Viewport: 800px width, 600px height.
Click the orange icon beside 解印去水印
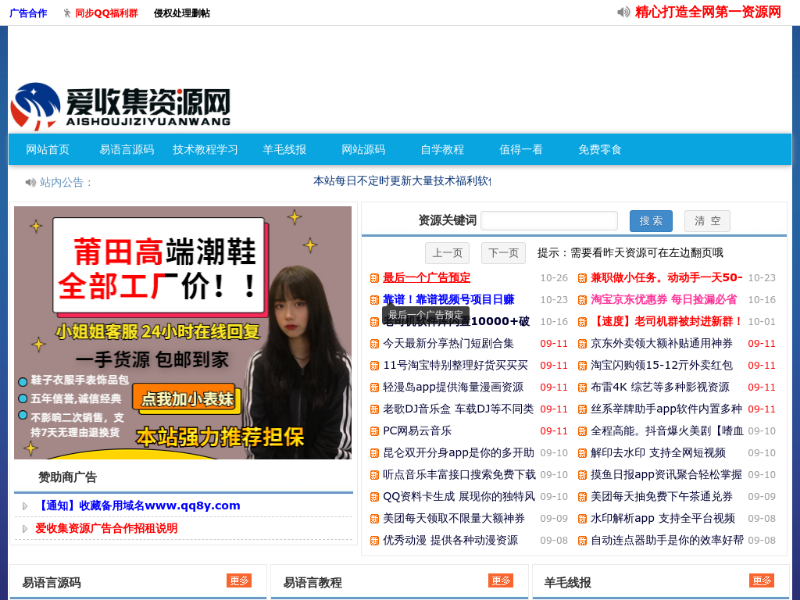[x=582, y=453]
